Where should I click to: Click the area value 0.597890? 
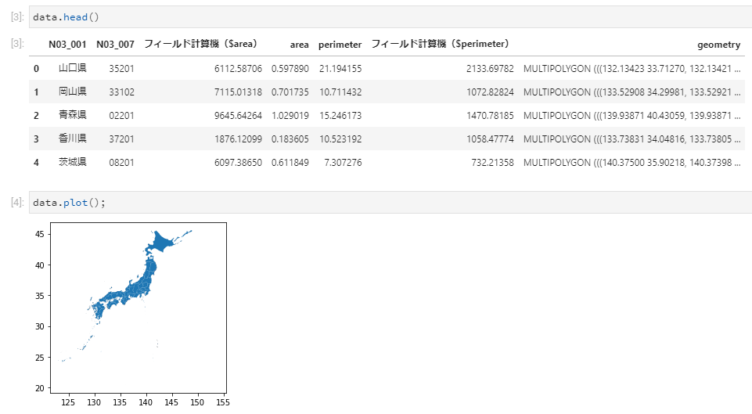290,69
